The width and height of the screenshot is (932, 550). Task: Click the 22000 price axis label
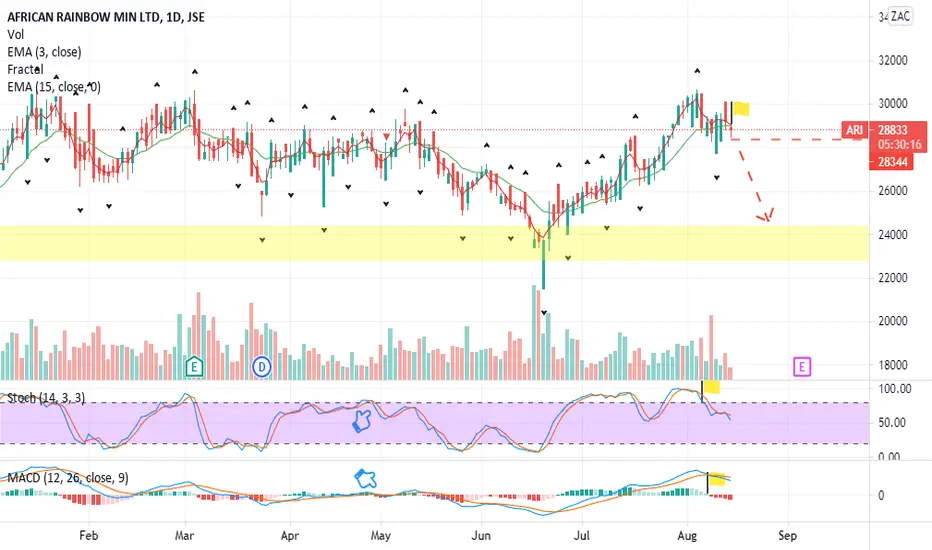[893, 278]
